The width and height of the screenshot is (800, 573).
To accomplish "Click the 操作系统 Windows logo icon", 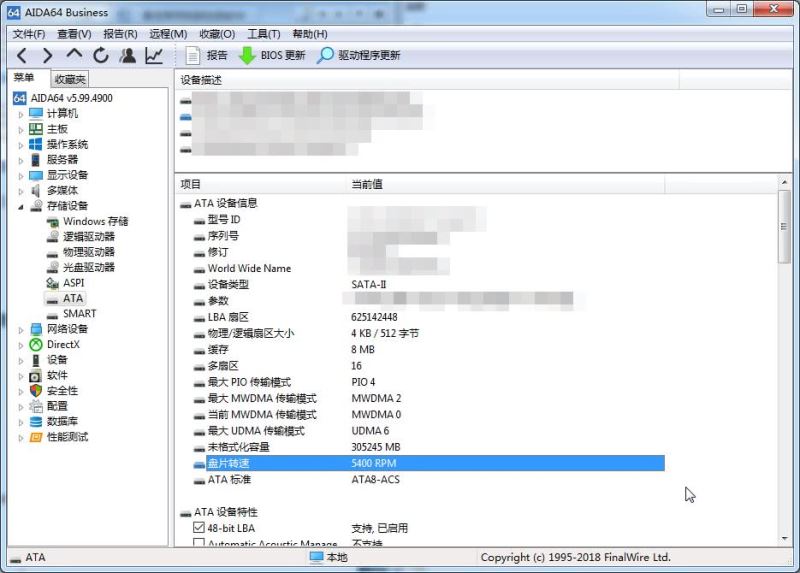I will (36, 144).
